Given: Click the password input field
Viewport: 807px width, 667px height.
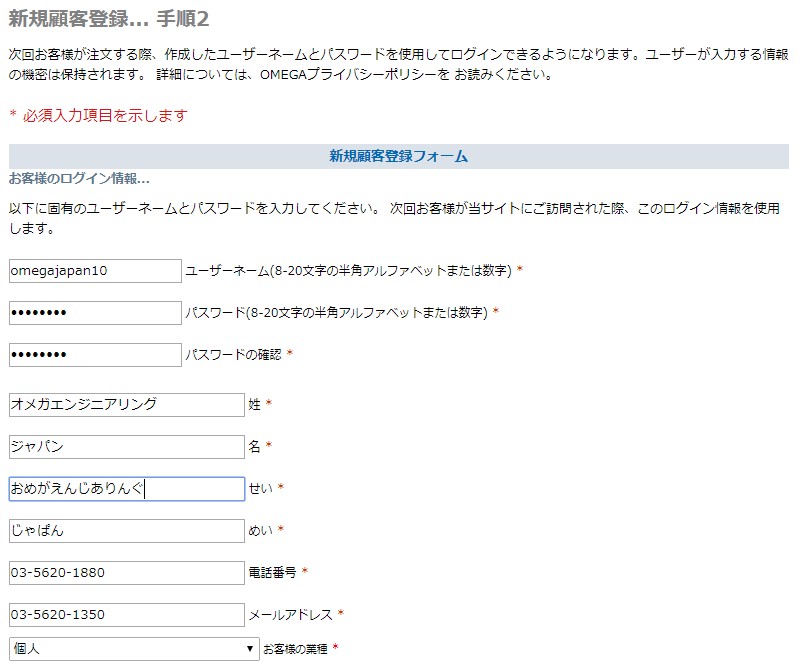Looking at the screenshot, I should click(x=95, y=313).
